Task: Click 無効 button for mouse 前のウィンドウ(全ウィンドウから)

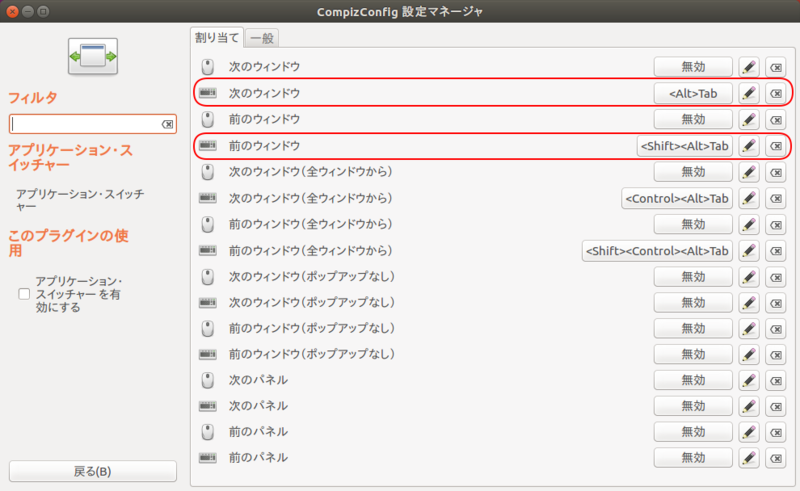Action: (x=693, y=225)
